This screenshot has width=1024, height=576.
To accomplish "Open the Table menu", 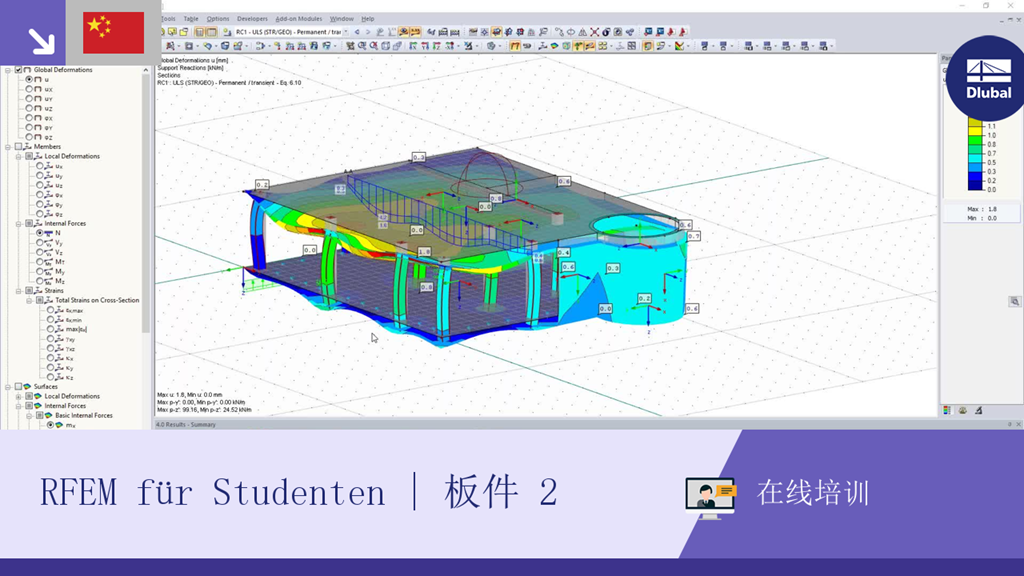I will click(191, 19).
